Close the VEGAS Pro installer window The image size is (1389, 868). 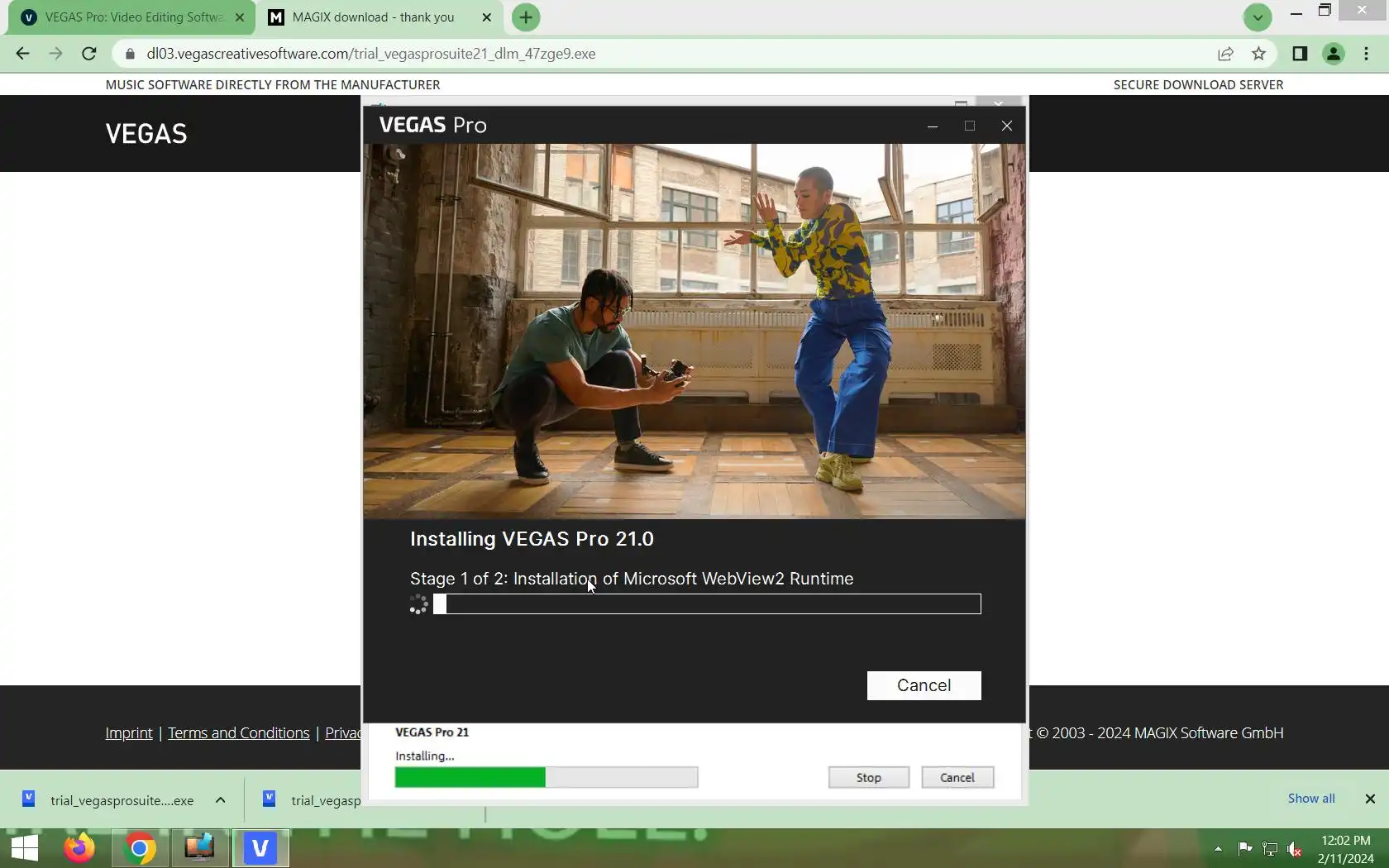click(x=1007, y=126)
